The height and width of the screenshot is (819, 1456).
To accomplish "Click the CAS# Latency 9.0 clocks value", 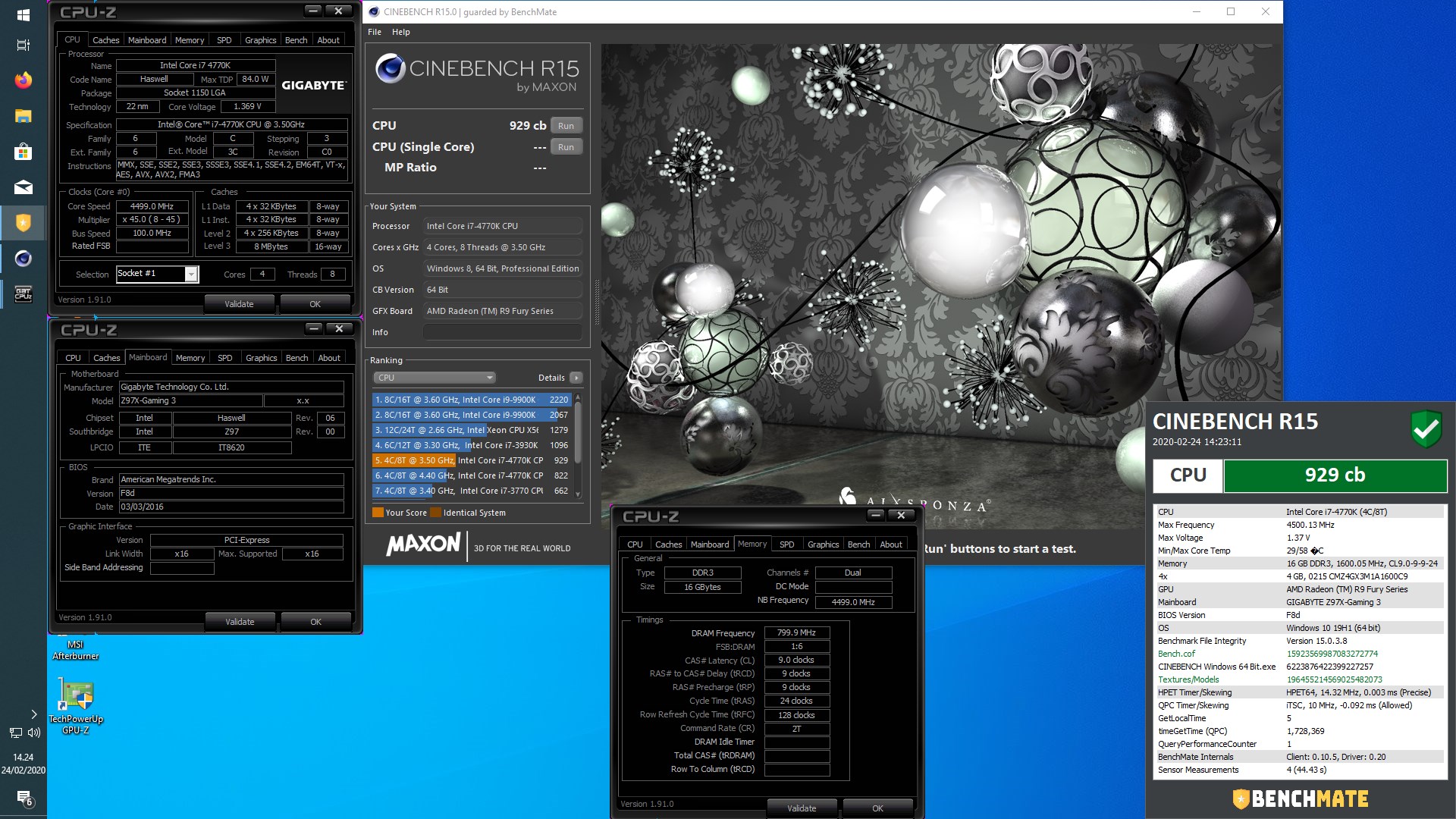I will click(x=796, y=660).
